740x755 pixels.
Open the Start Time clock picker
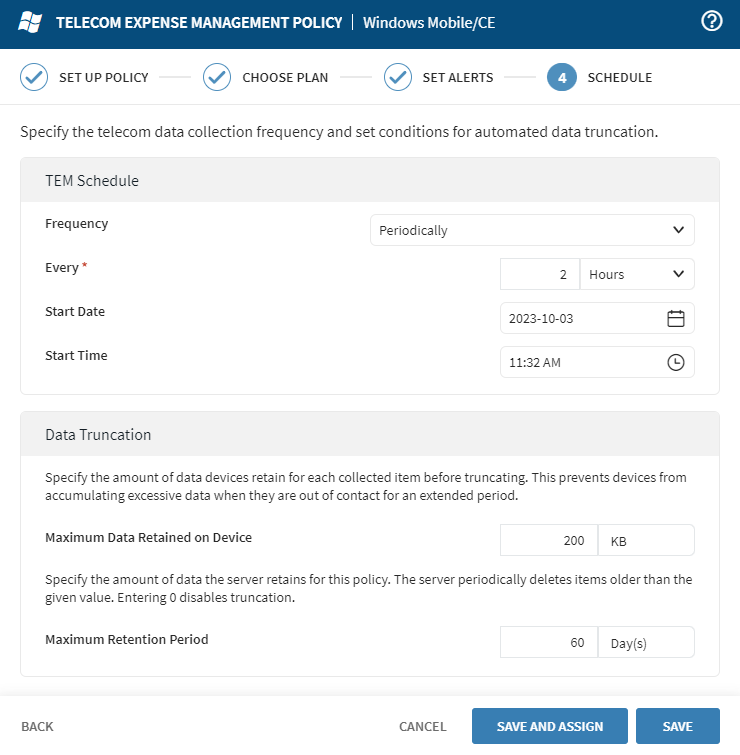click(x=675, y=363)
